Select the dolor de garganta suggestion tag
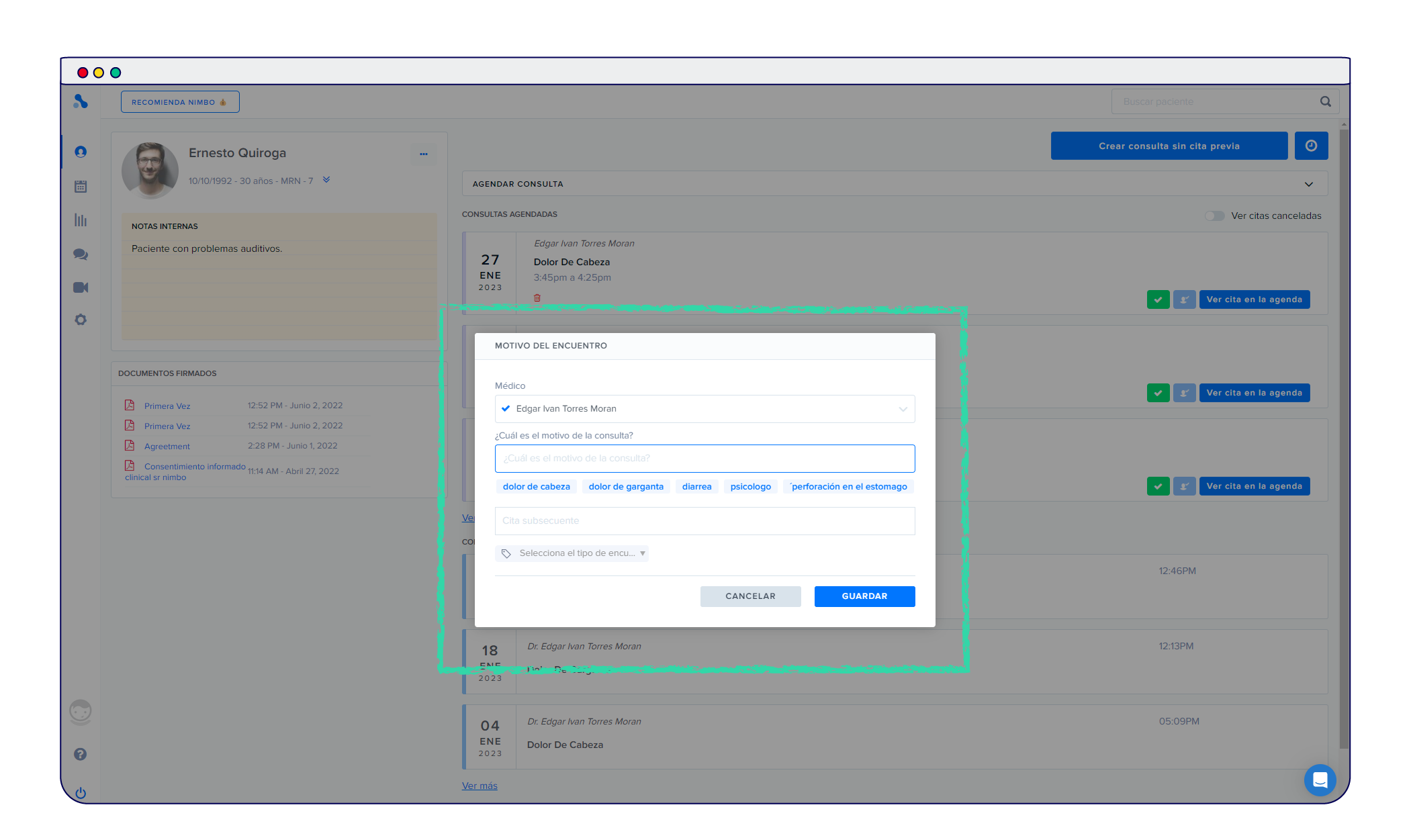The image size is (1411, 840). tap(625, 487)
